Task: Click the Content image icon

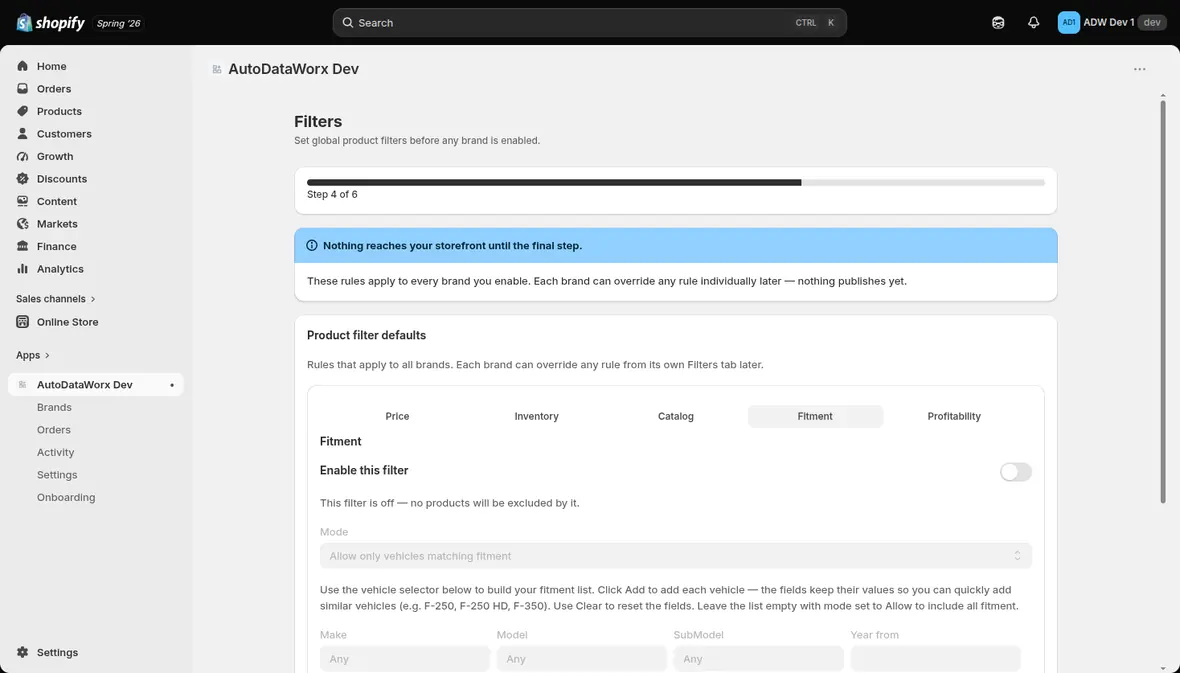Action: (x=23, y=202)
